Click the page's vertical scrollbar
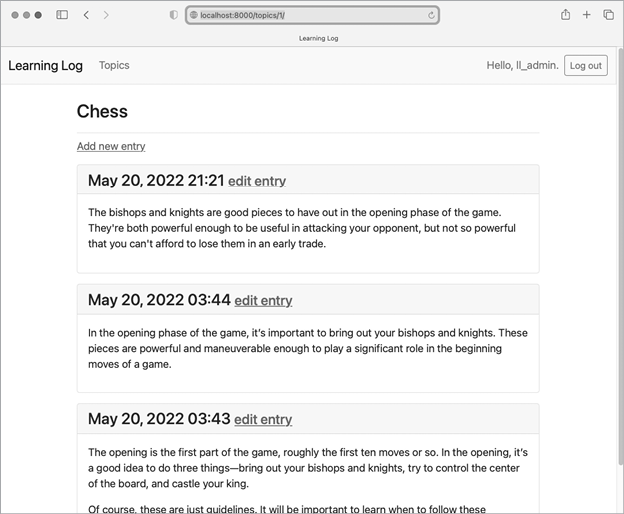The image size is (624, 514). 620,250
